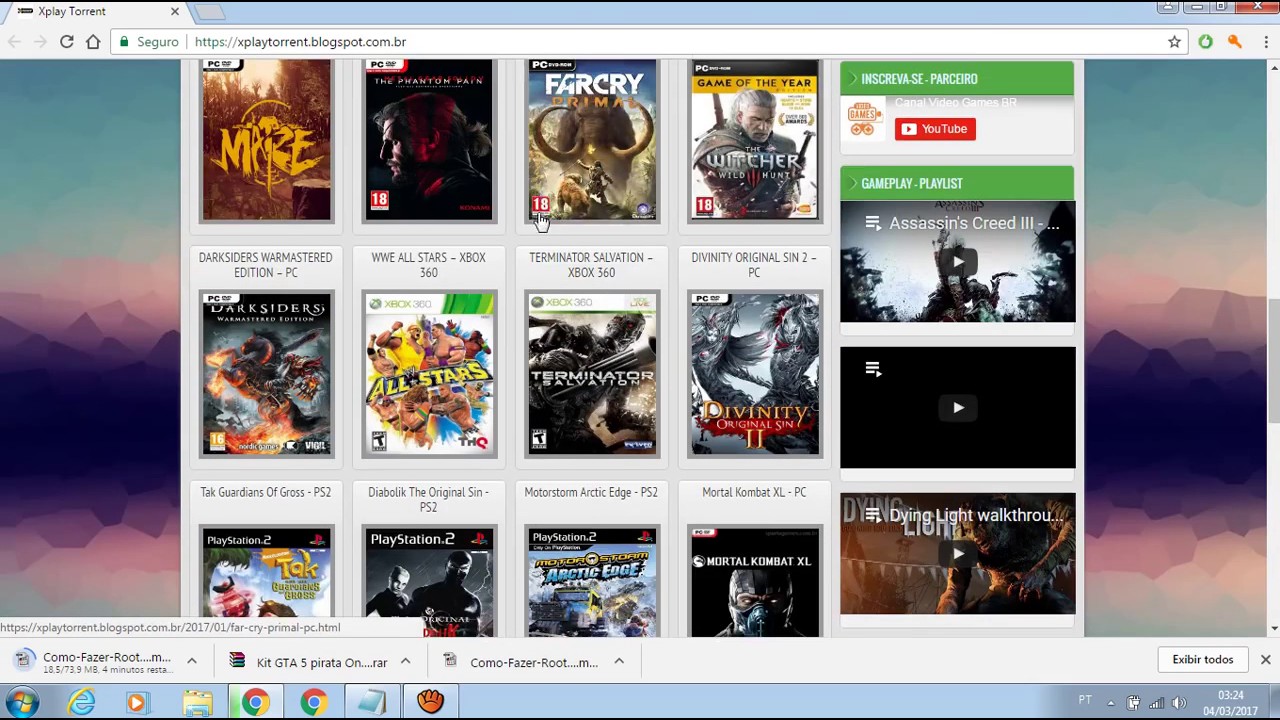Click the Gameplay Playlist header
The width and height of the screenshot is (1280, 720).
(957, 183)
